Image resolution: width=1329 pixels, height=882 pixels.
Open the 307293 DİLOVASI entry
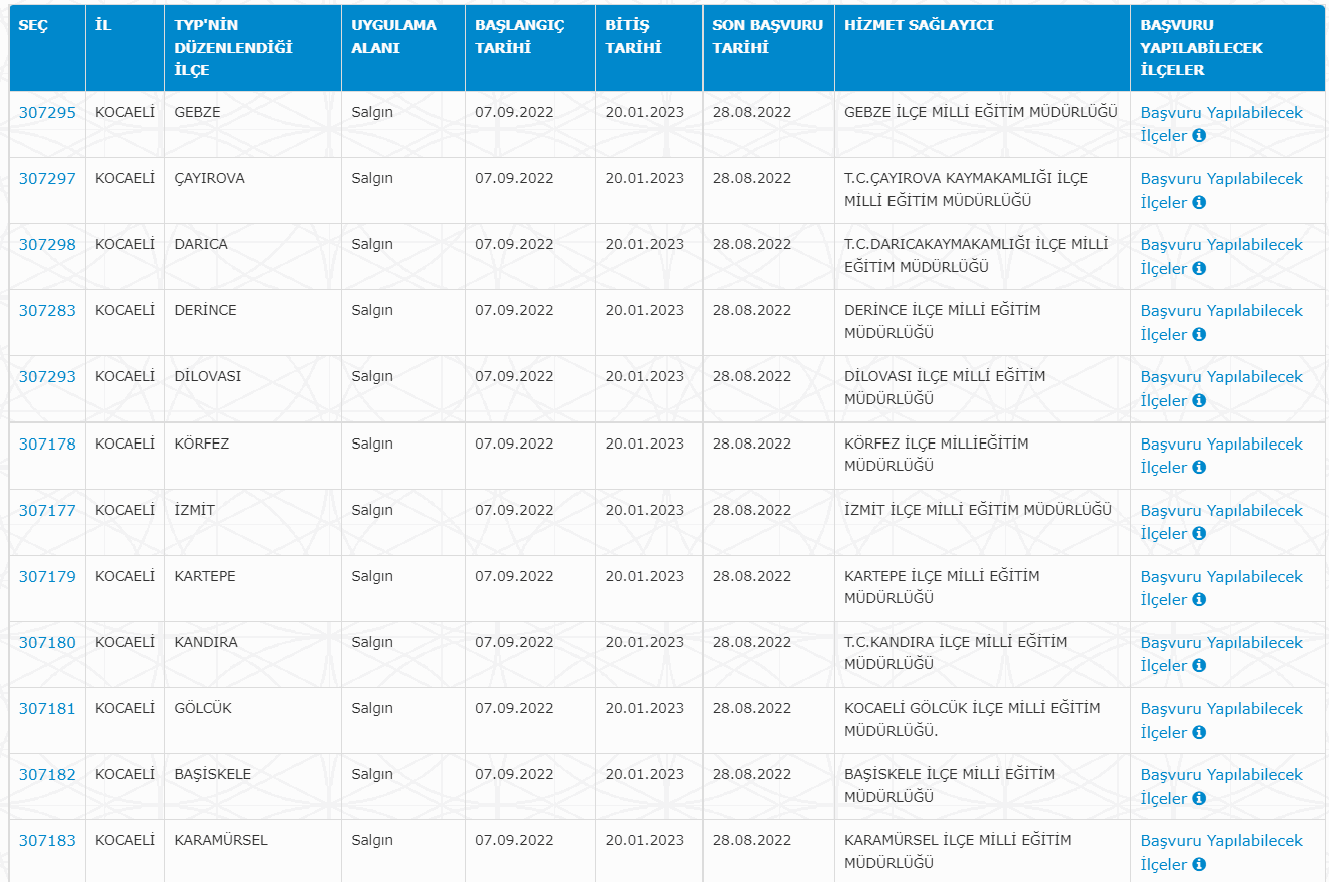pos(47,377)
